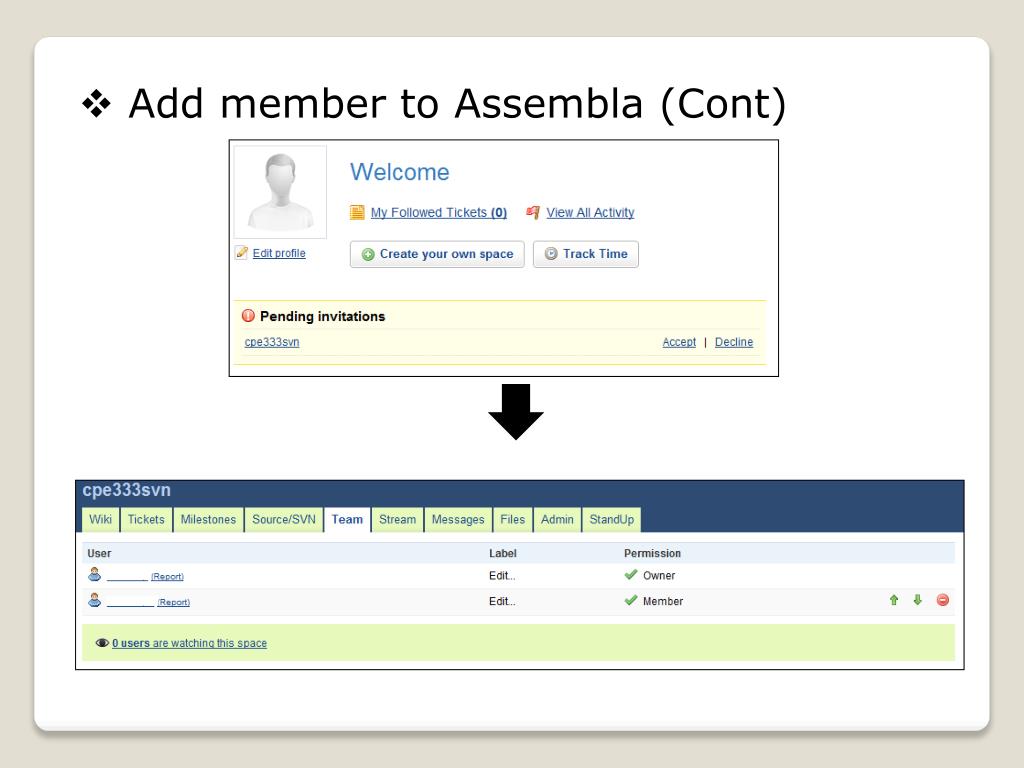The width and height of the screenshot is (1024, 768).
Task: Switch to the Tickets tab
Action: [x=146, y=520]
